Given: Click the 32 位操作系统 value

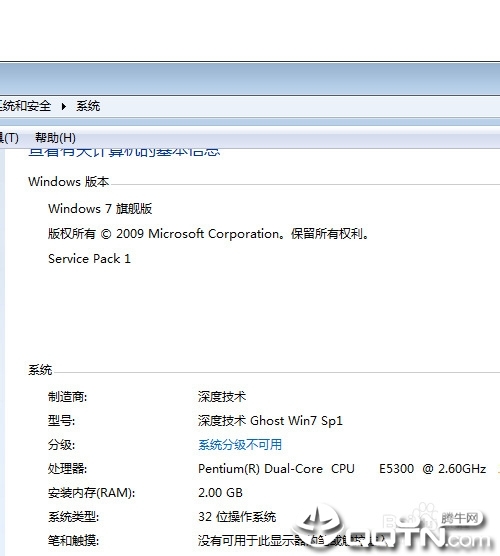Looking at the screenshot, I should pyautogui.click(x=237, y=517).
